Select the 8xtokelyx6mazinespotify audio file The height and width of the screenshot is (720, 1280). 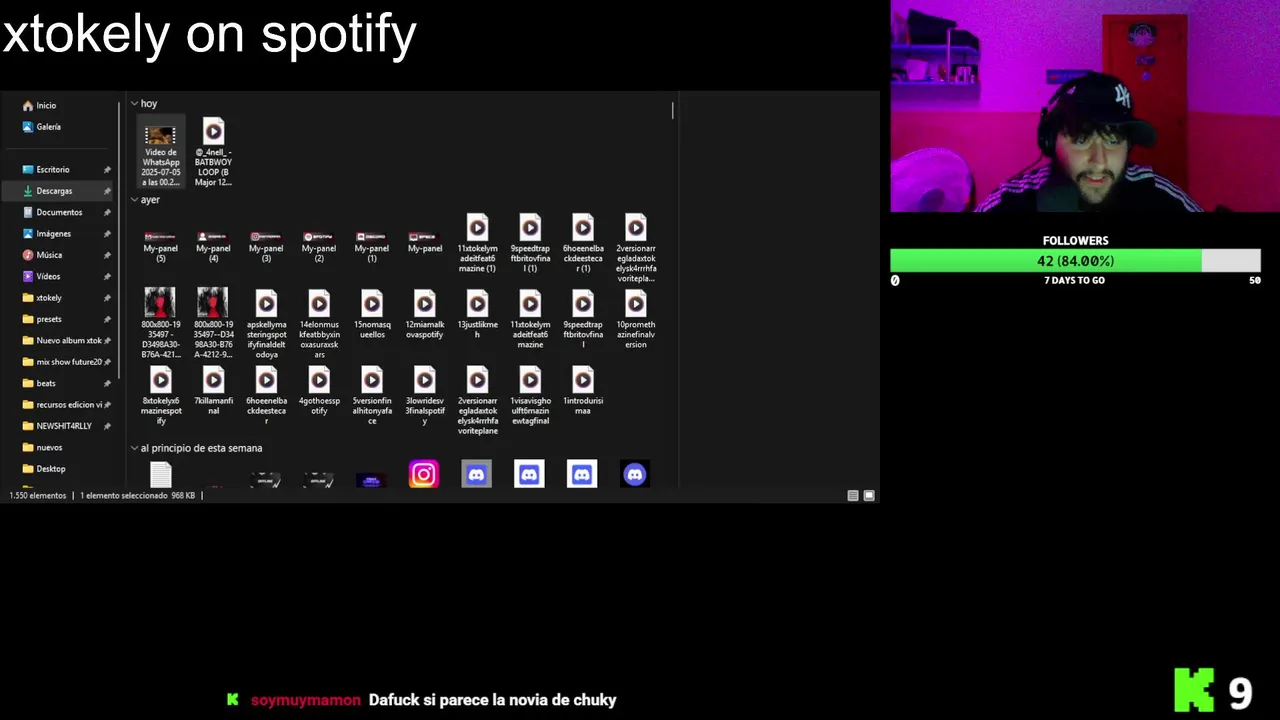160,396
